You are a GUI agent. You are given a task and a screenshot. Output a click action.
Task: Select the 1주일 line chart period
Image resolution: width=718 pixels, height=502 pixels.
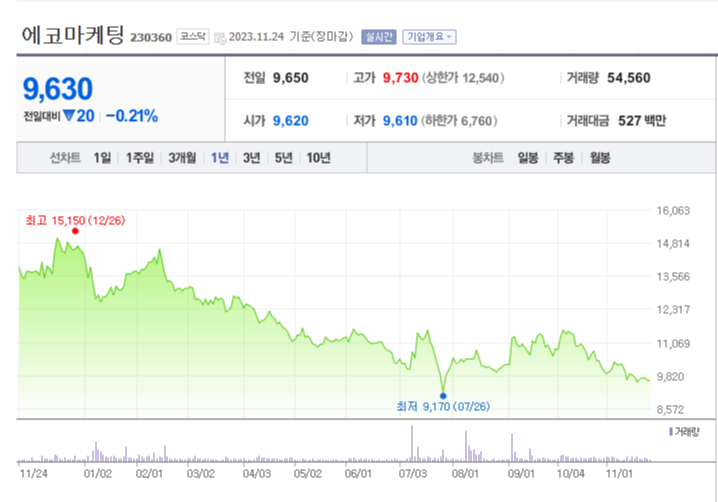pos(140,158)
